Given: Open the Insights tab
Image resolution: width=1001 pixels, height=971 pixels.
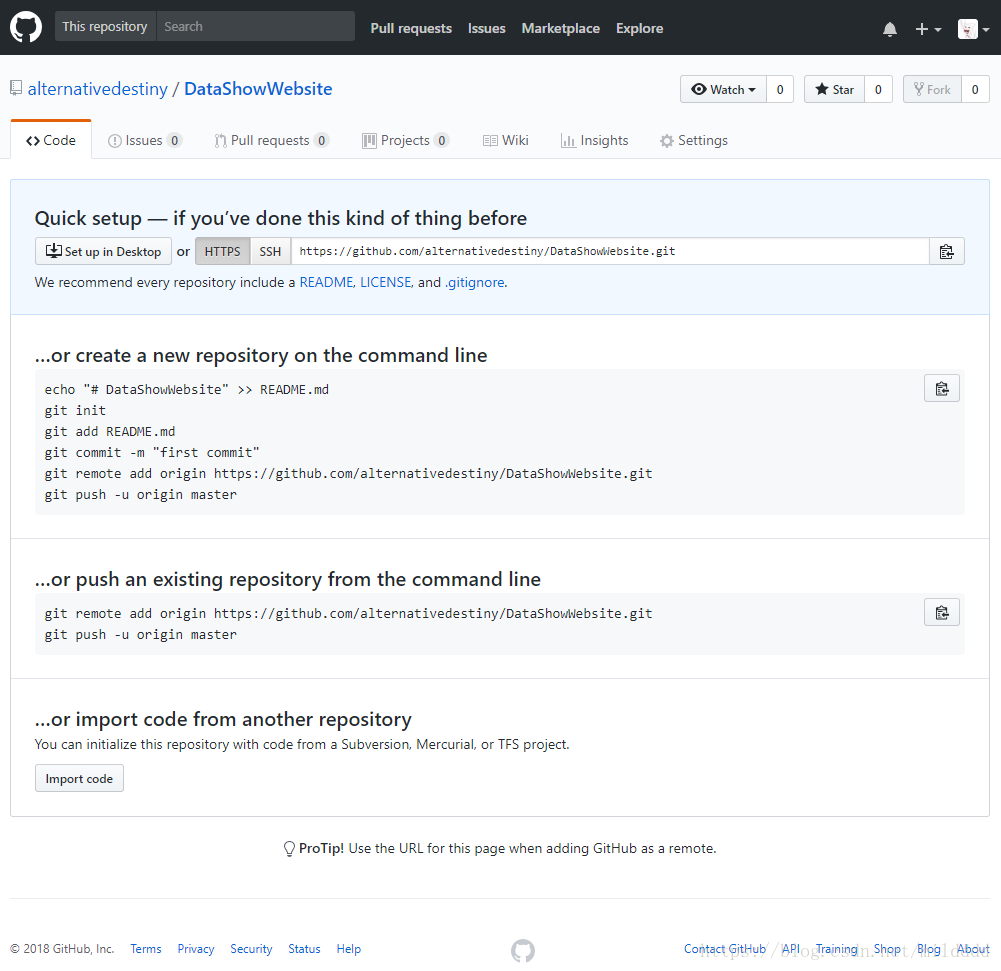Looking at the screenshot, I should [594, 140].
